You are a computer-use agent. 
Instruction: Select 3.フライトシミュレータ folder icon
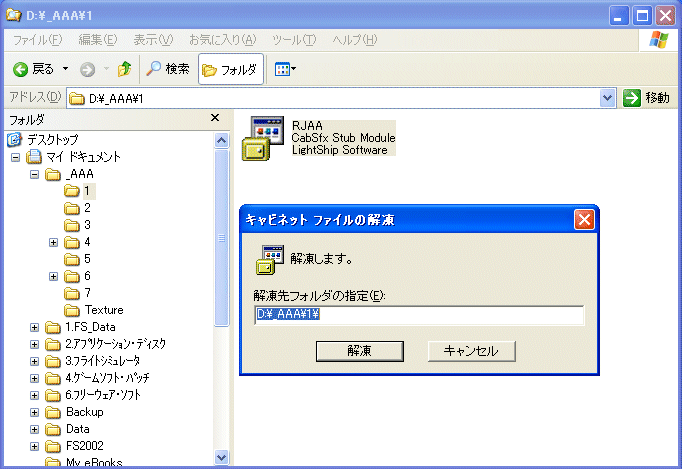pos(53,362)
